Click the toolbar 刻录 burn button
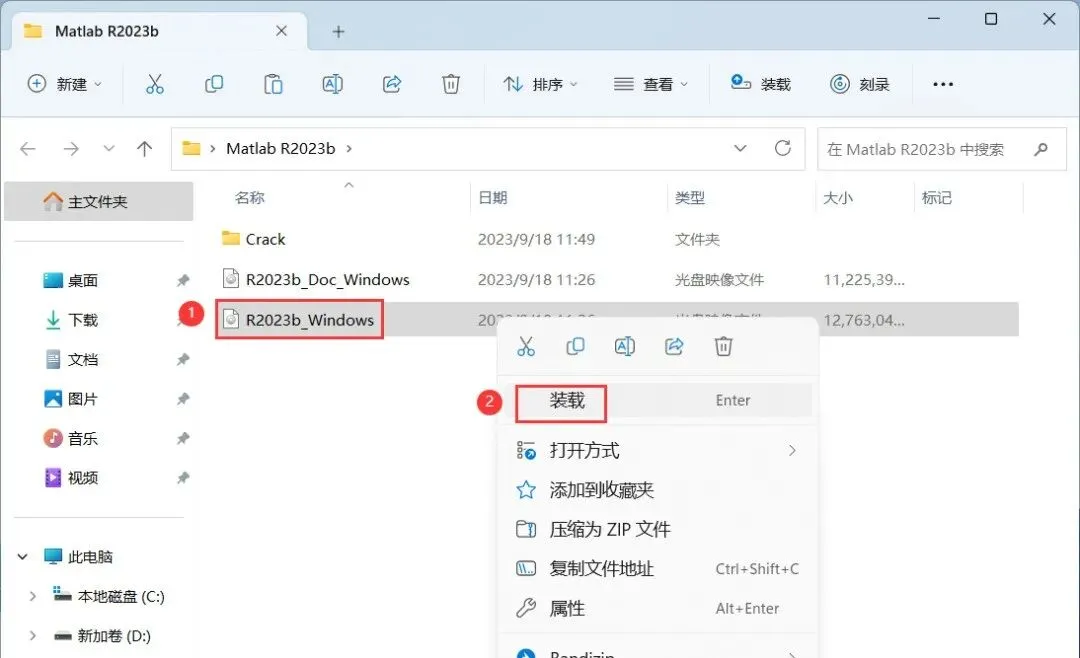Screen dimensions: 1080x658 tap(860, 84)
